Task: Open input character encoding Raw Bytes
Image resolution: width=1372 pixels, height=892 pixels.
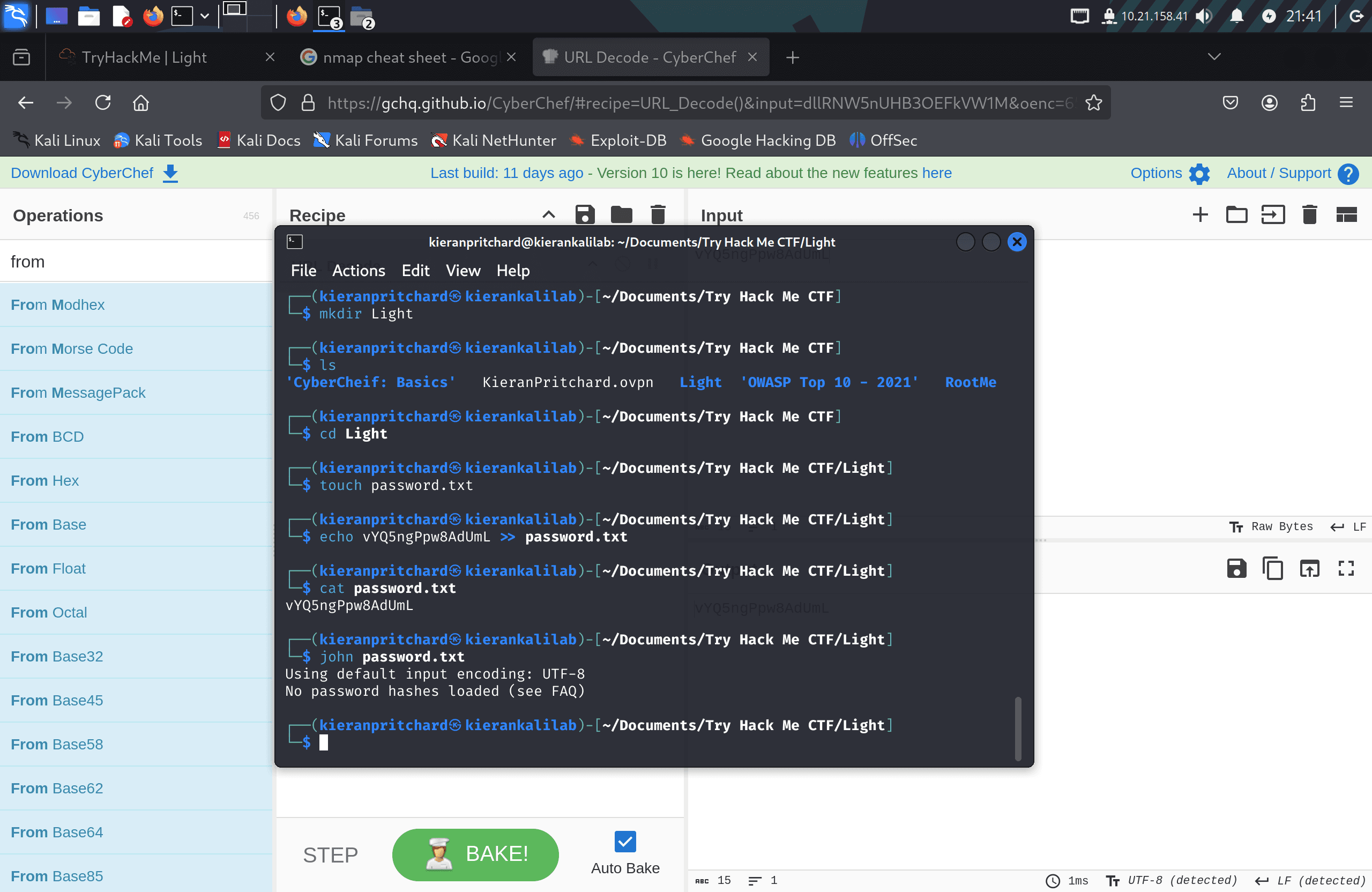Action: coord(1271,526)
